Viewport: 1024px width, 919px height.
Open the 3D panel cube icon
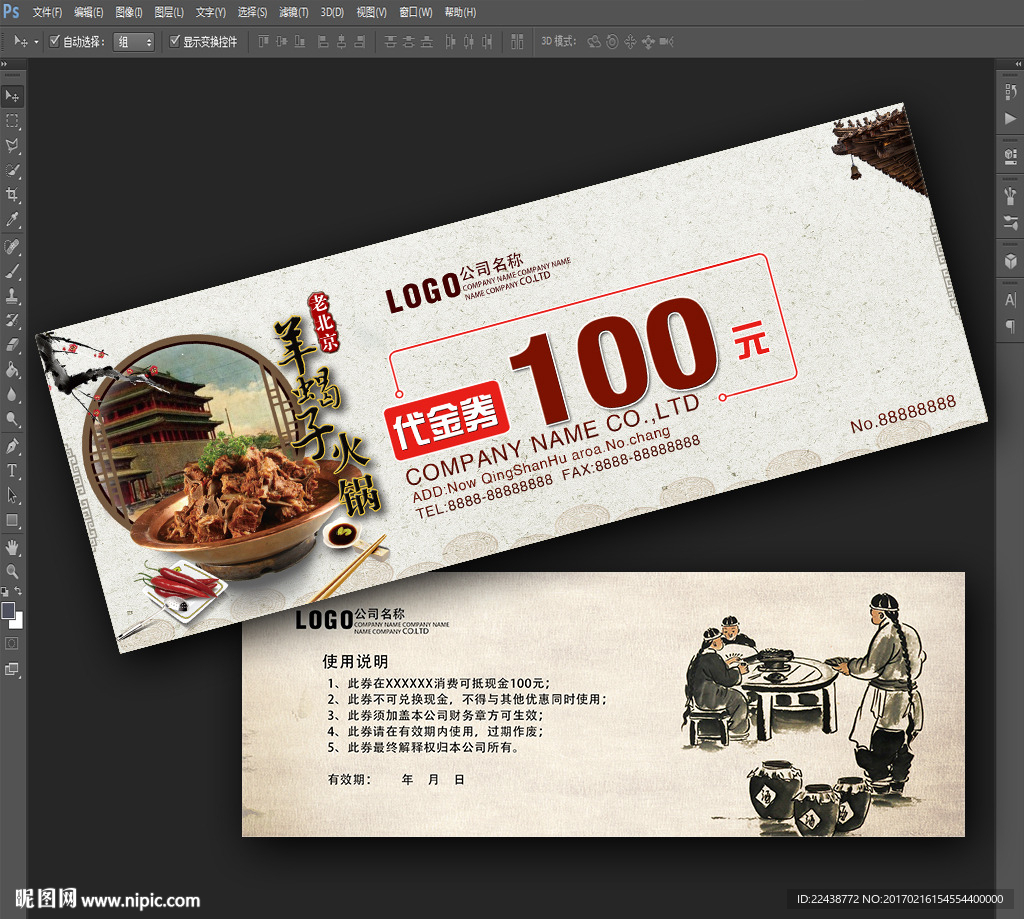tap(1010, 261)
